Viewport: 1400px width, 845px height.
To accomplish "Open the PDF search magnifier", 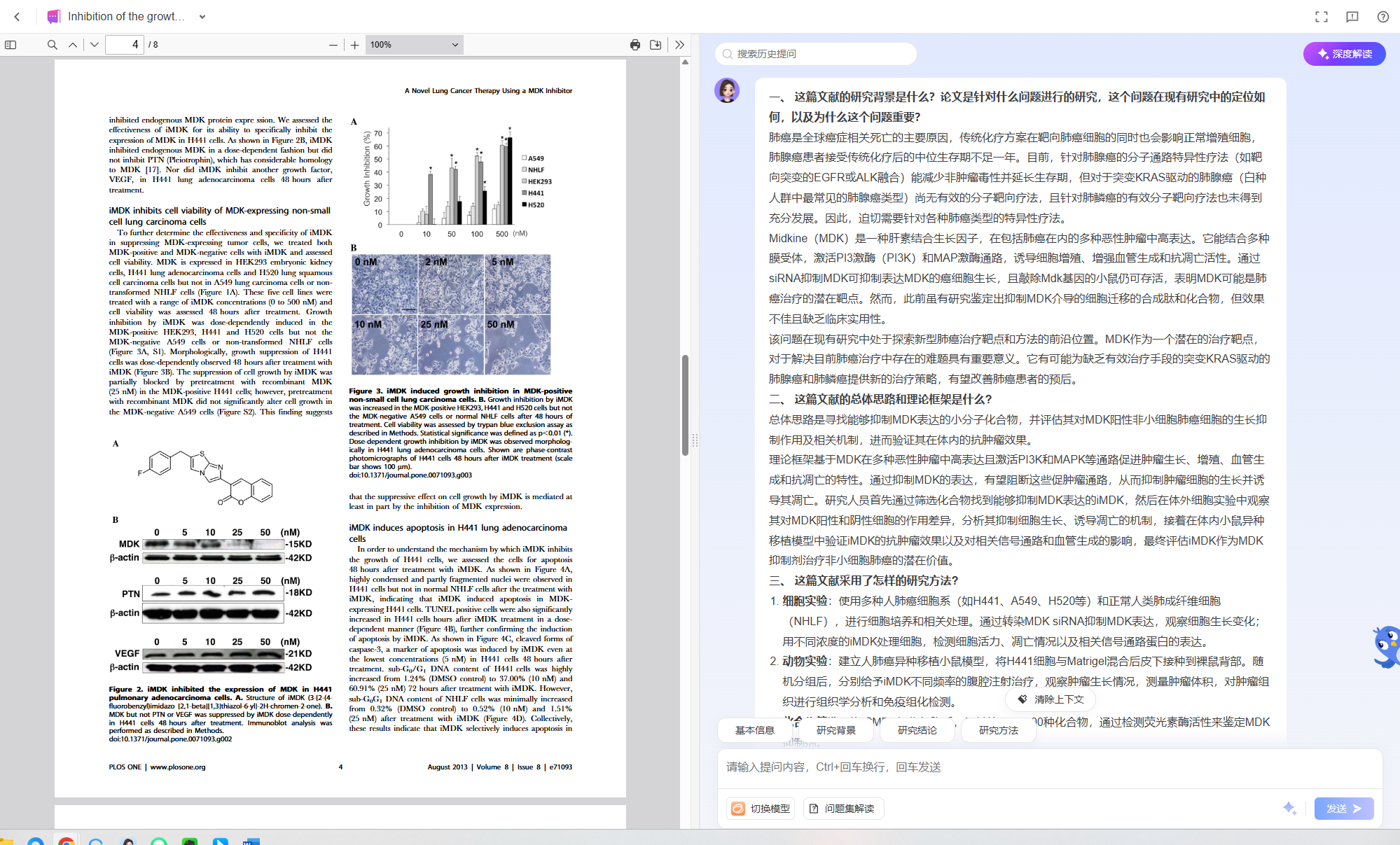I will coord(53,45).
